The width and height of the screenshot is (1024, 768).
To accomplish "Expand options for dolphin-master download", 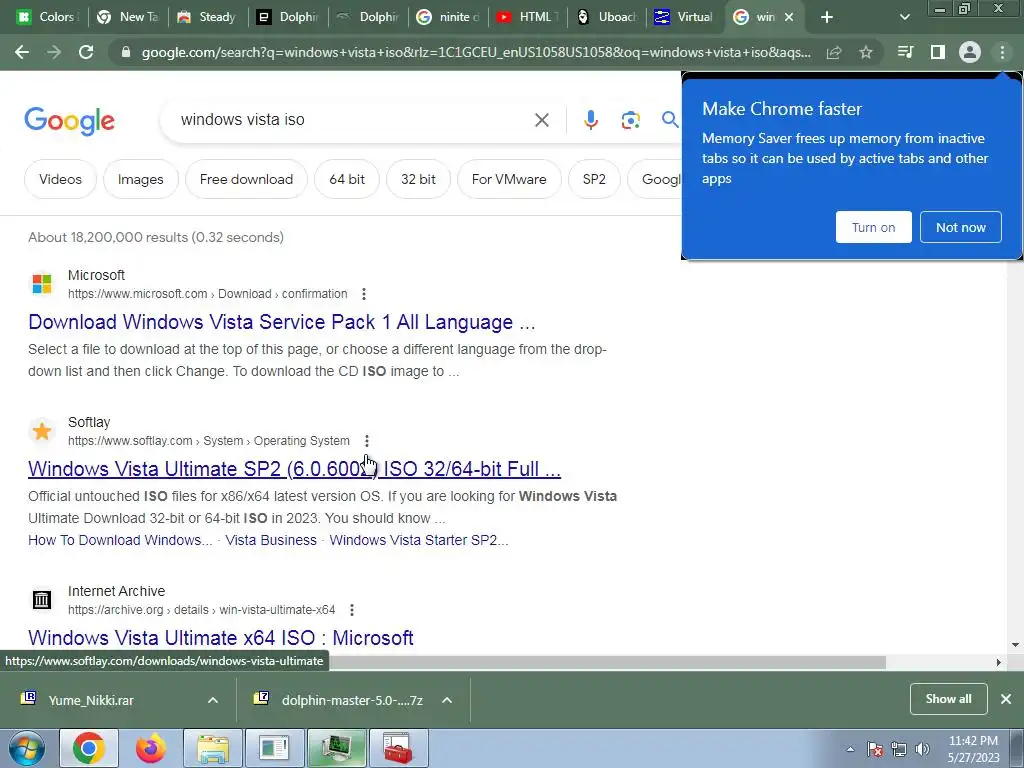I will (x=447, y=700).
